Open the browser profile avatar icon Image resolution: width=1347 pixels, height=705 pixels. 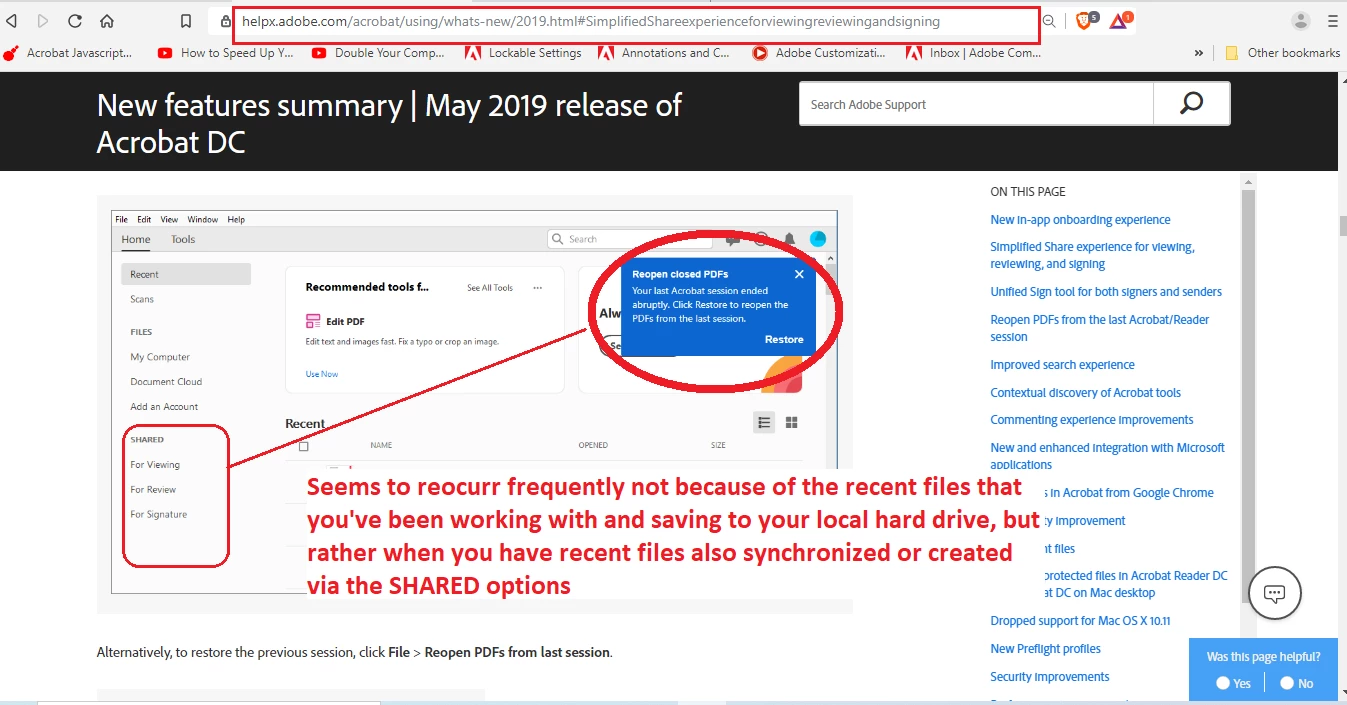1301,21
